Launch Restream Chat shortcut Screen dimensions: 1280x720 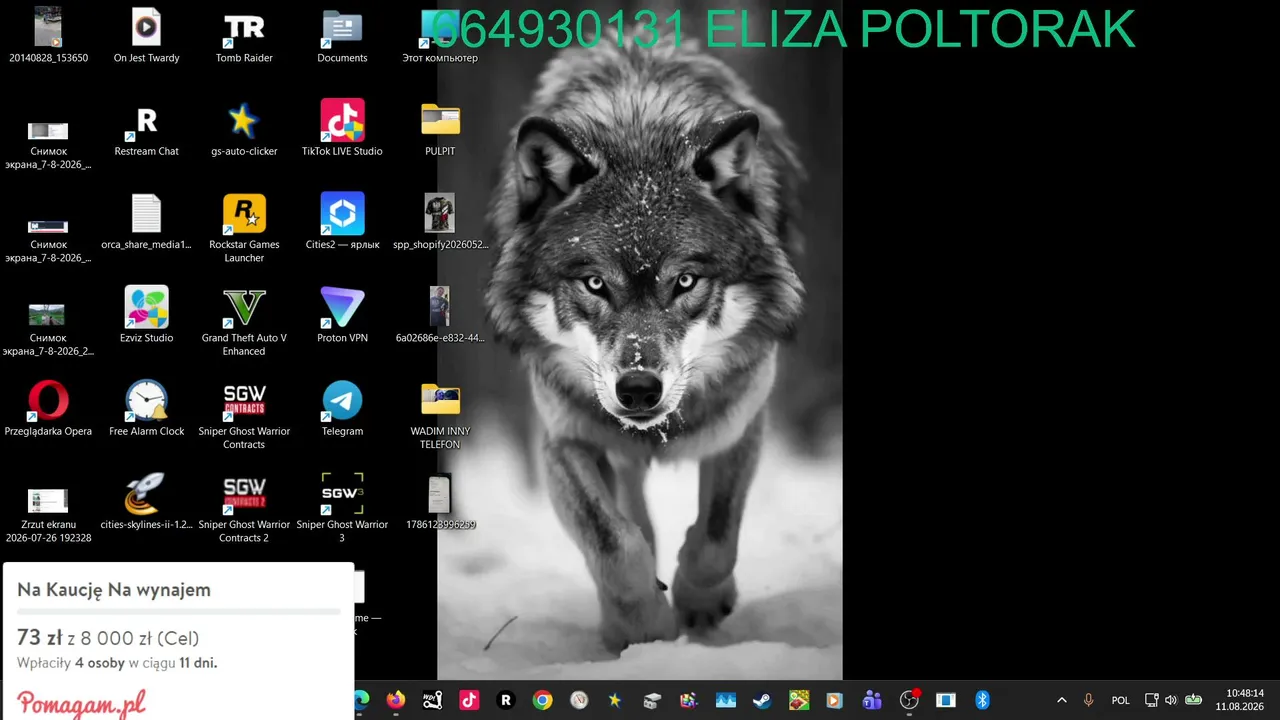146,130
